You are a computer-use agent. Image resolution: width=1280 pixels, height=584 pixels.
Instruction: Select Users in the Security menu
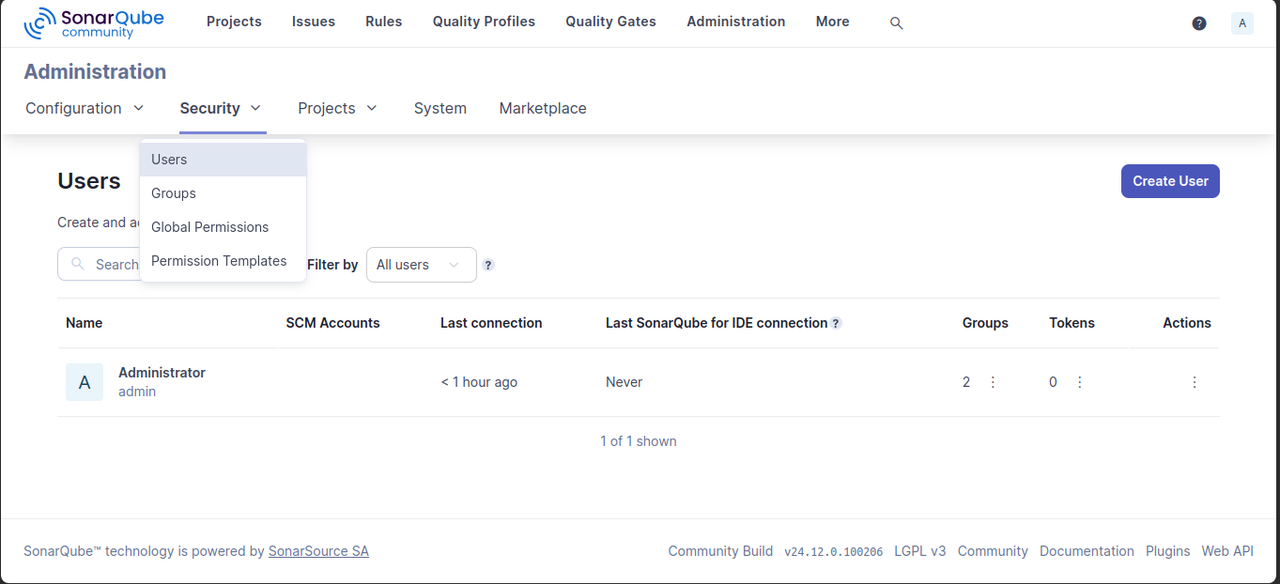tap(223, 160)
